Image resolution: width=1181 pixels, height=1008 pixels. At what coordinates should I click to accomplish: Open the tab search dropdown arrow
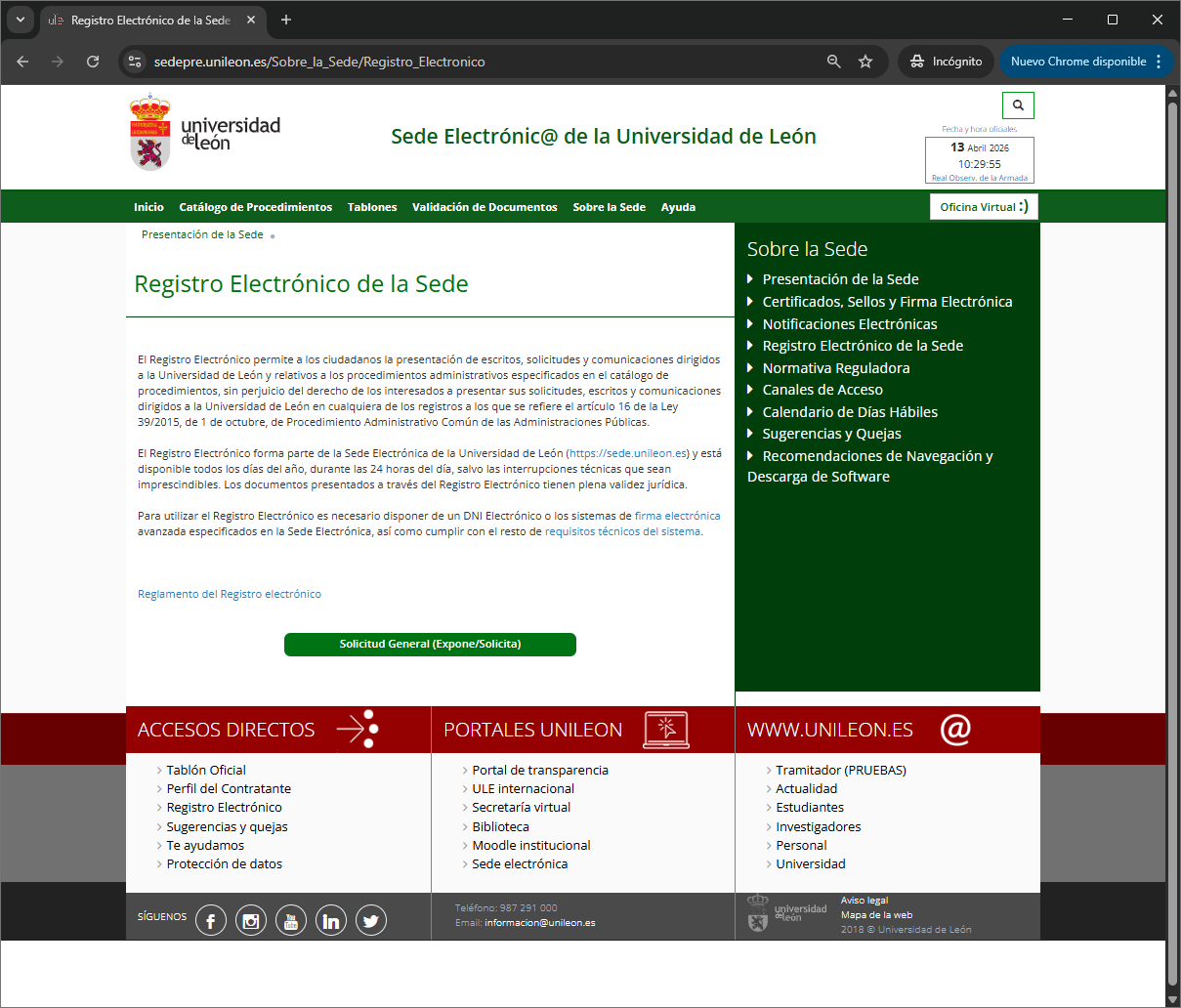[21, 20]
